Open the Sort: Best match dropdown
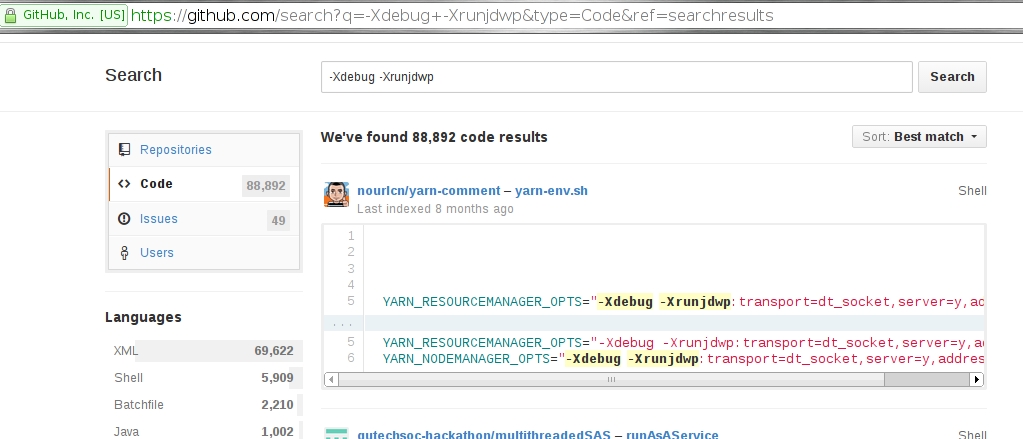Viewport: 1023px width, 439px height. (x=919, y=137)
